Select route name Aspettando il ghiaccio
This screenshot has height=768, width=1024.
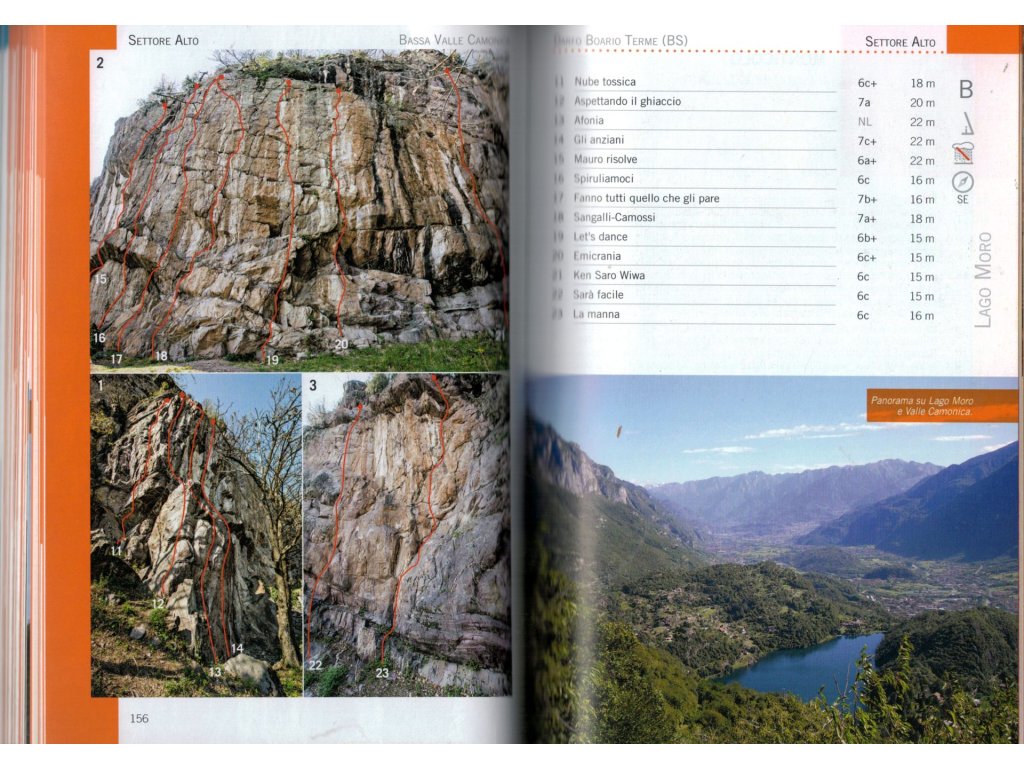tap(627, 101)
